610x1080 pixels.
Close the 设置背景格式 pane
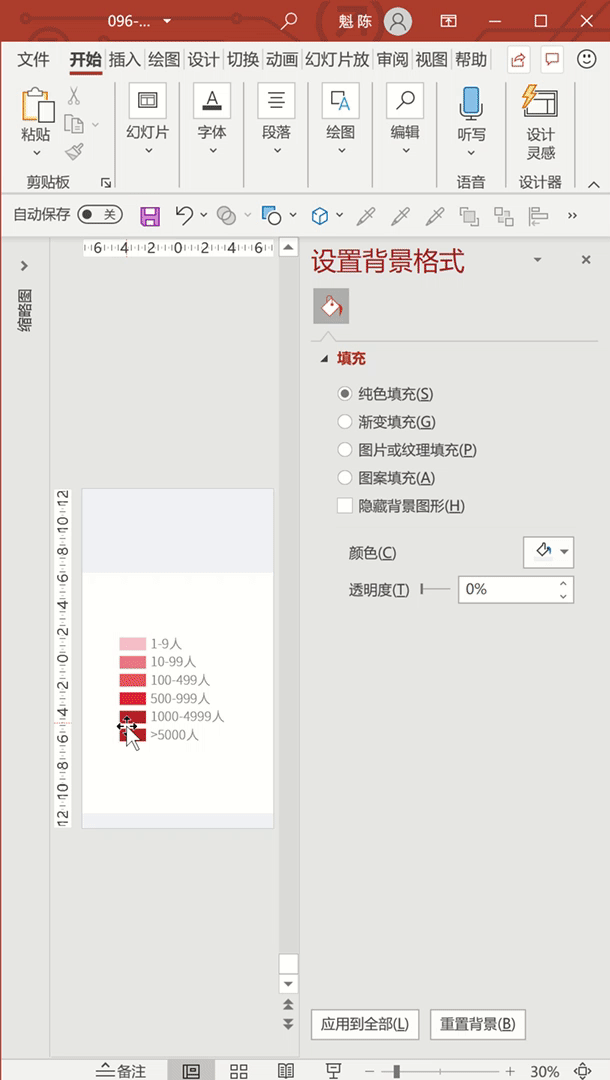pos(586,260)
